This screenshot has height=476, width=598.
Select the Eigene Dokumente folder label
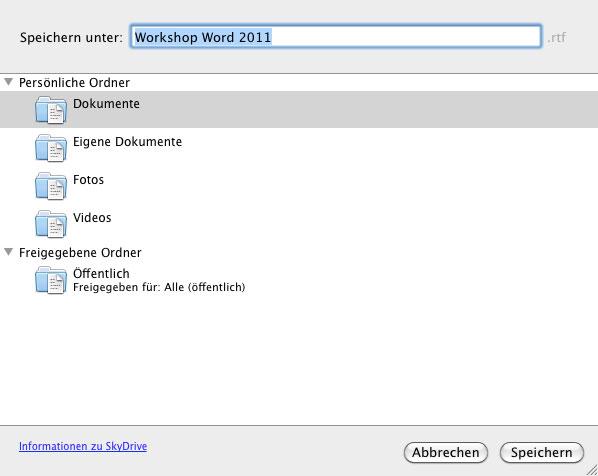(127, 142)
